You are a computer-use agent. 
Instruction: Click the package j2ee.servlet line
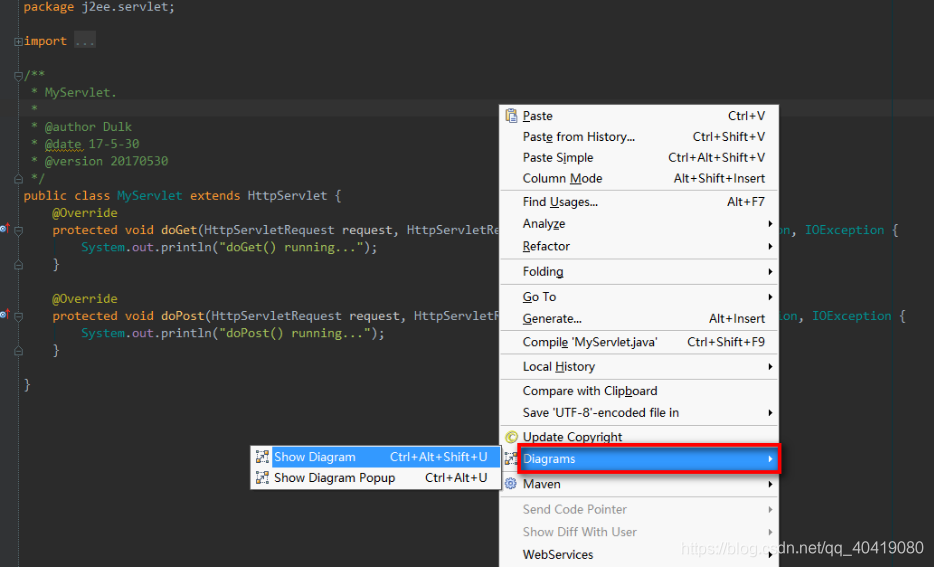(99, 7)
